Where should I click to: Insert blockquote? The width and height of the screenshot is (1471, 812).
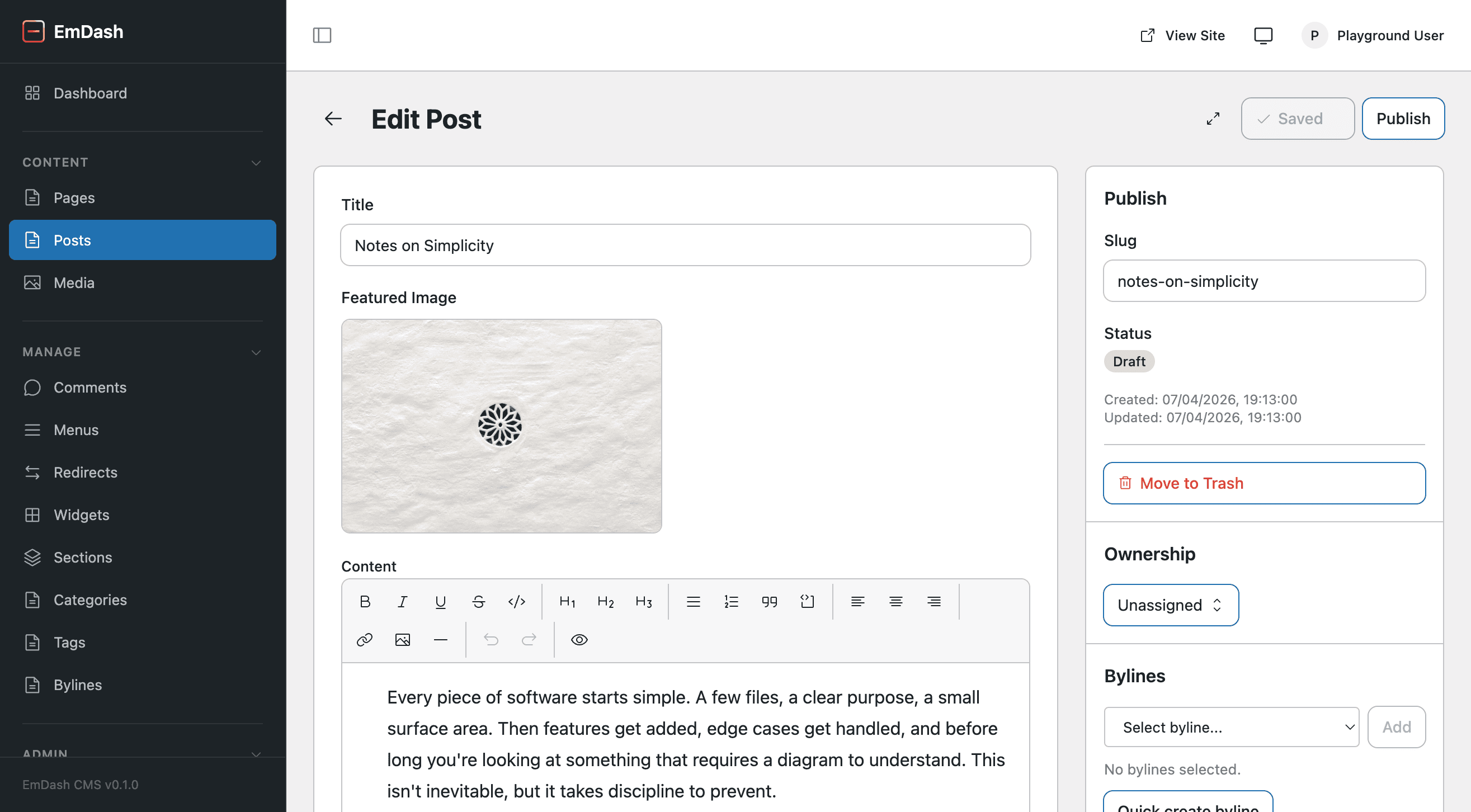[x=769, y=601]
